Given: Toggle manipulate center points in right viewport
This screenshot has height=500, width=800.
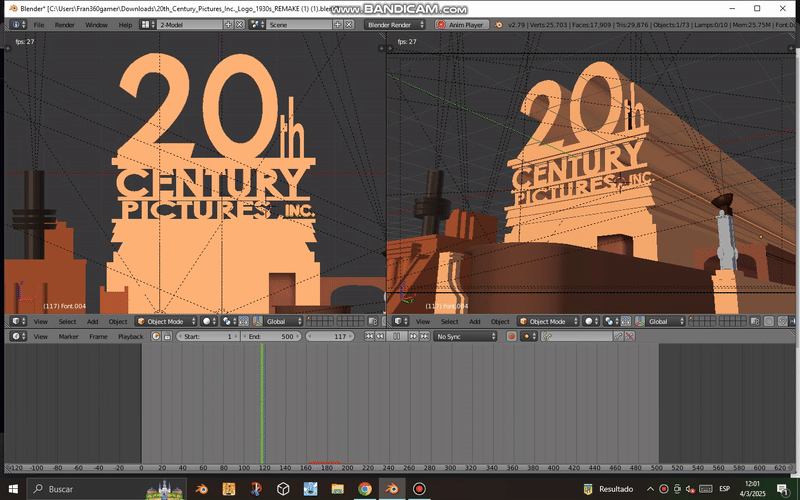Looking at the screenshot, I should [x=626, y=321].
